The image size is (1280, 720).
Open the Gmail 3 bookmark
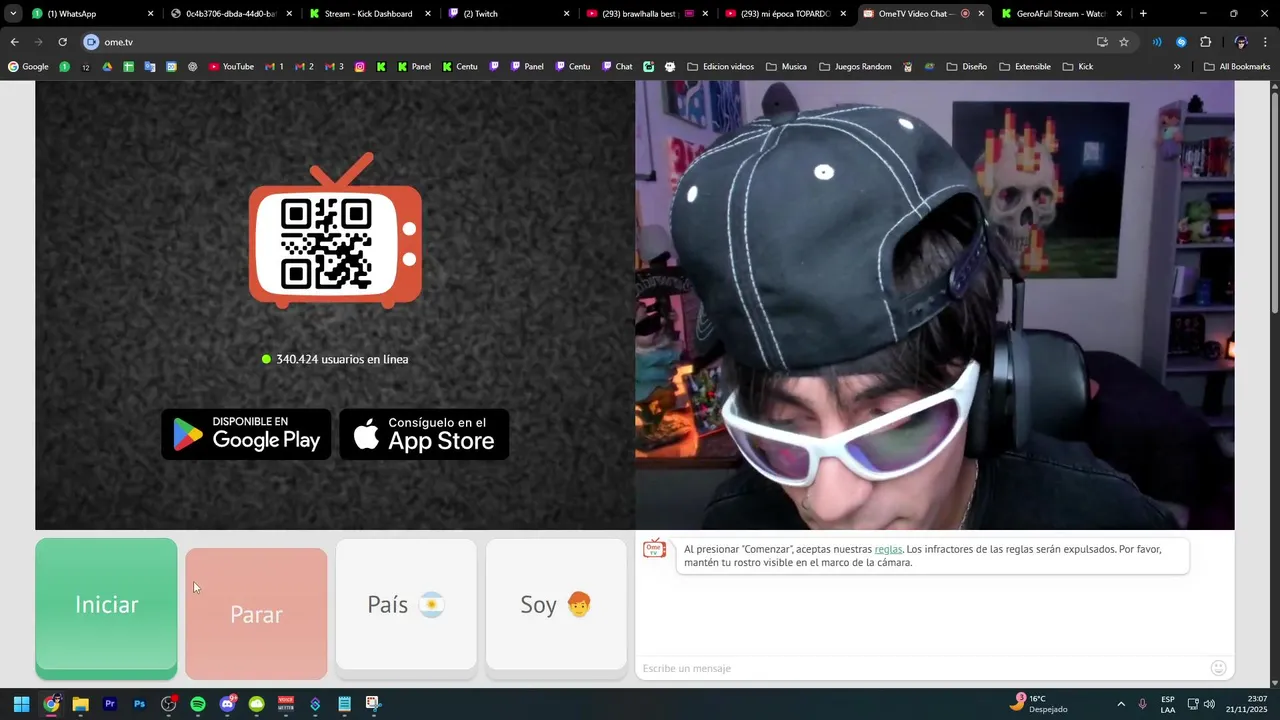click(335, 67)
